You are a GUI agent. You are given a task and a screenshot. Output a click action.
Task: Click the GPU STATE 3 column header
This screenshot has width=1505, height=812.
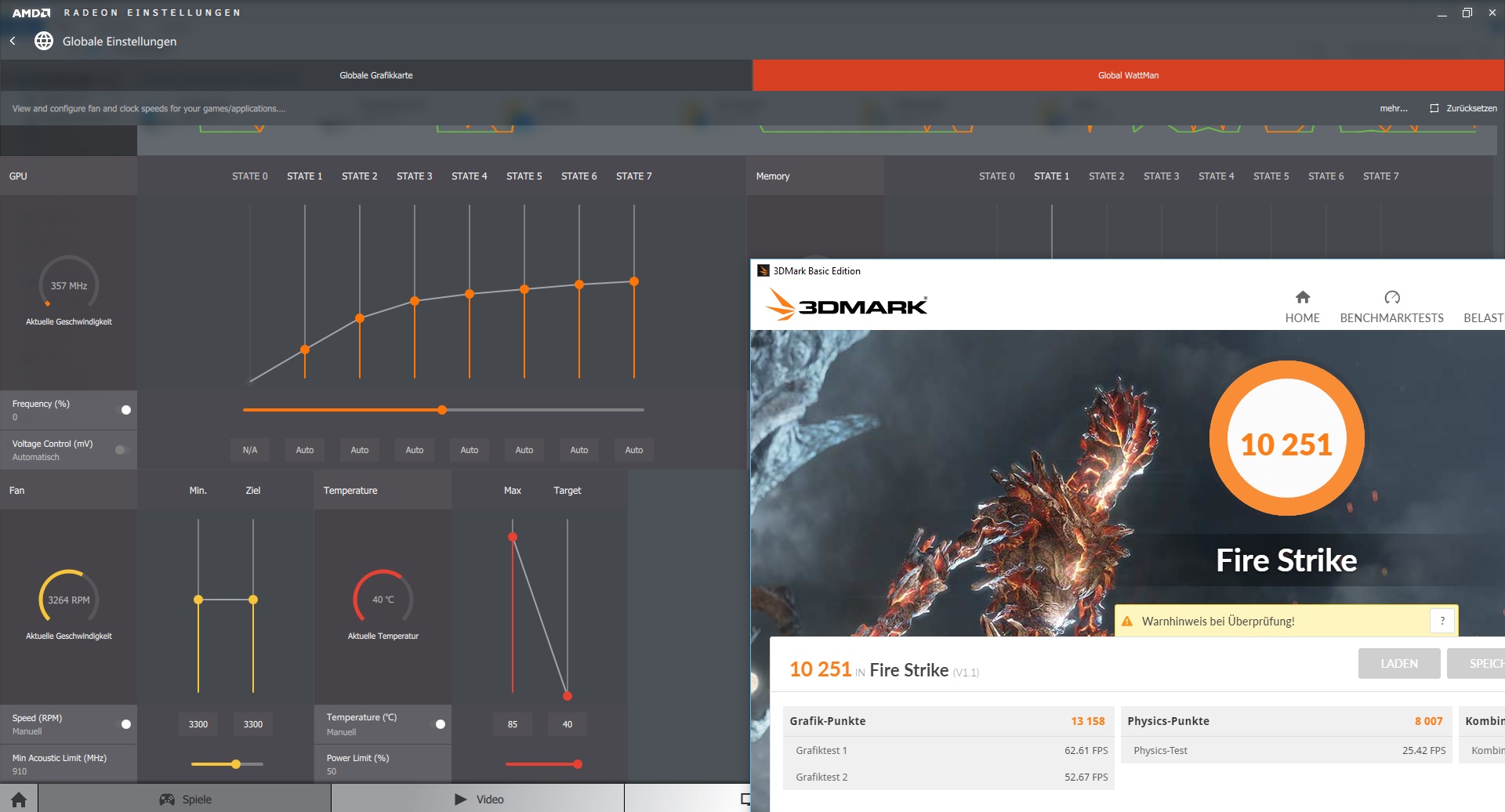point(415,176)
